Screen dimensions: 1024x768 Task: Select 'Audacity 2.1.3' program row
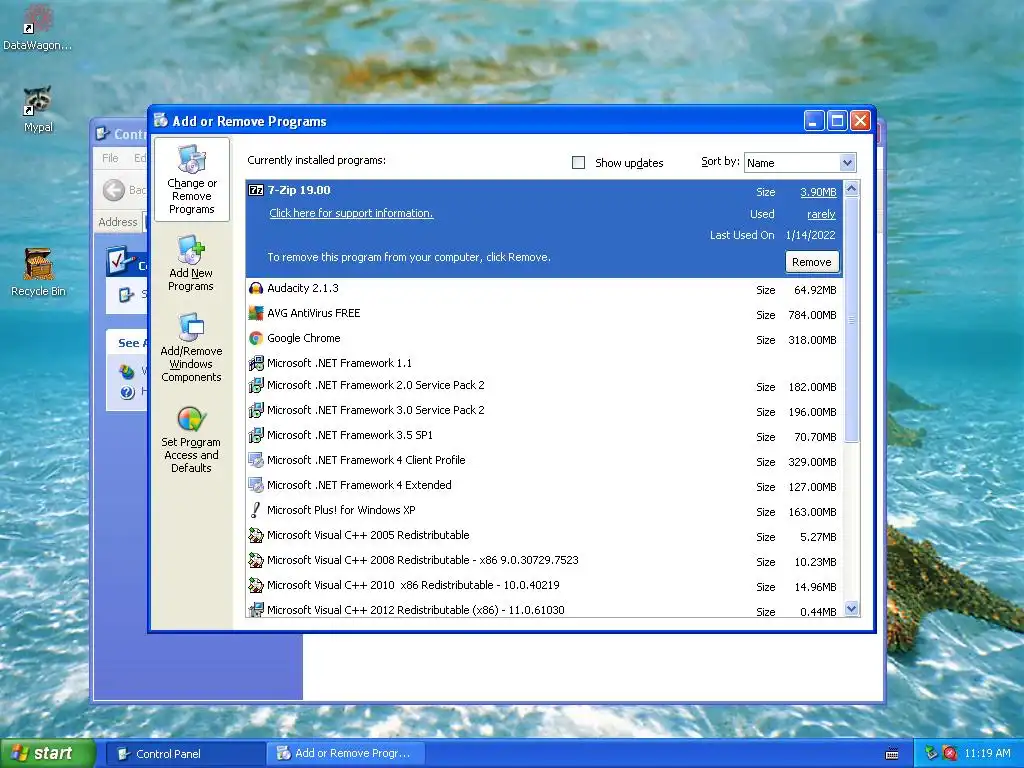545,289
